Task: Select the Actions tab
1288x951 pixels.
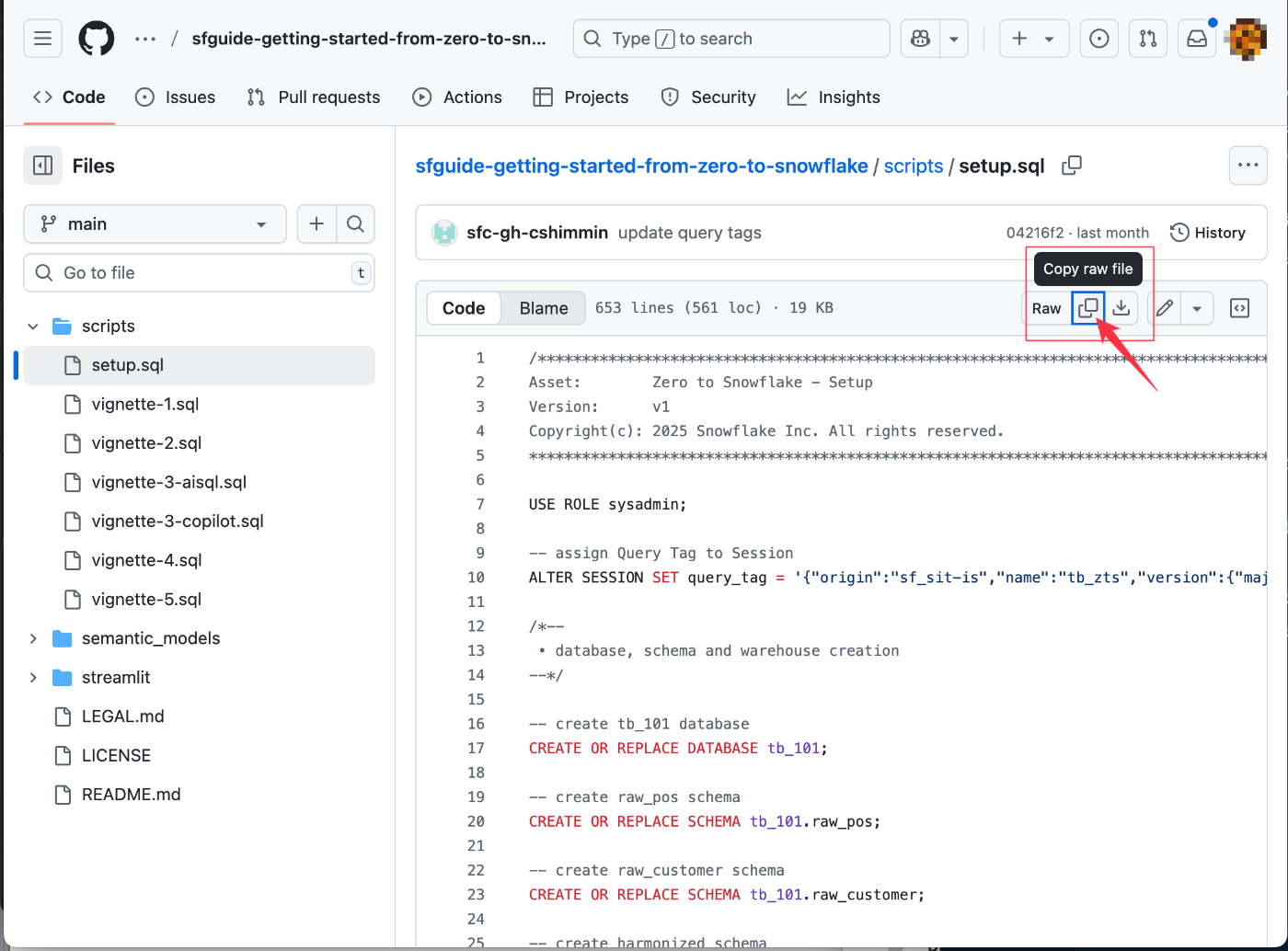Action: coord(457,97)
